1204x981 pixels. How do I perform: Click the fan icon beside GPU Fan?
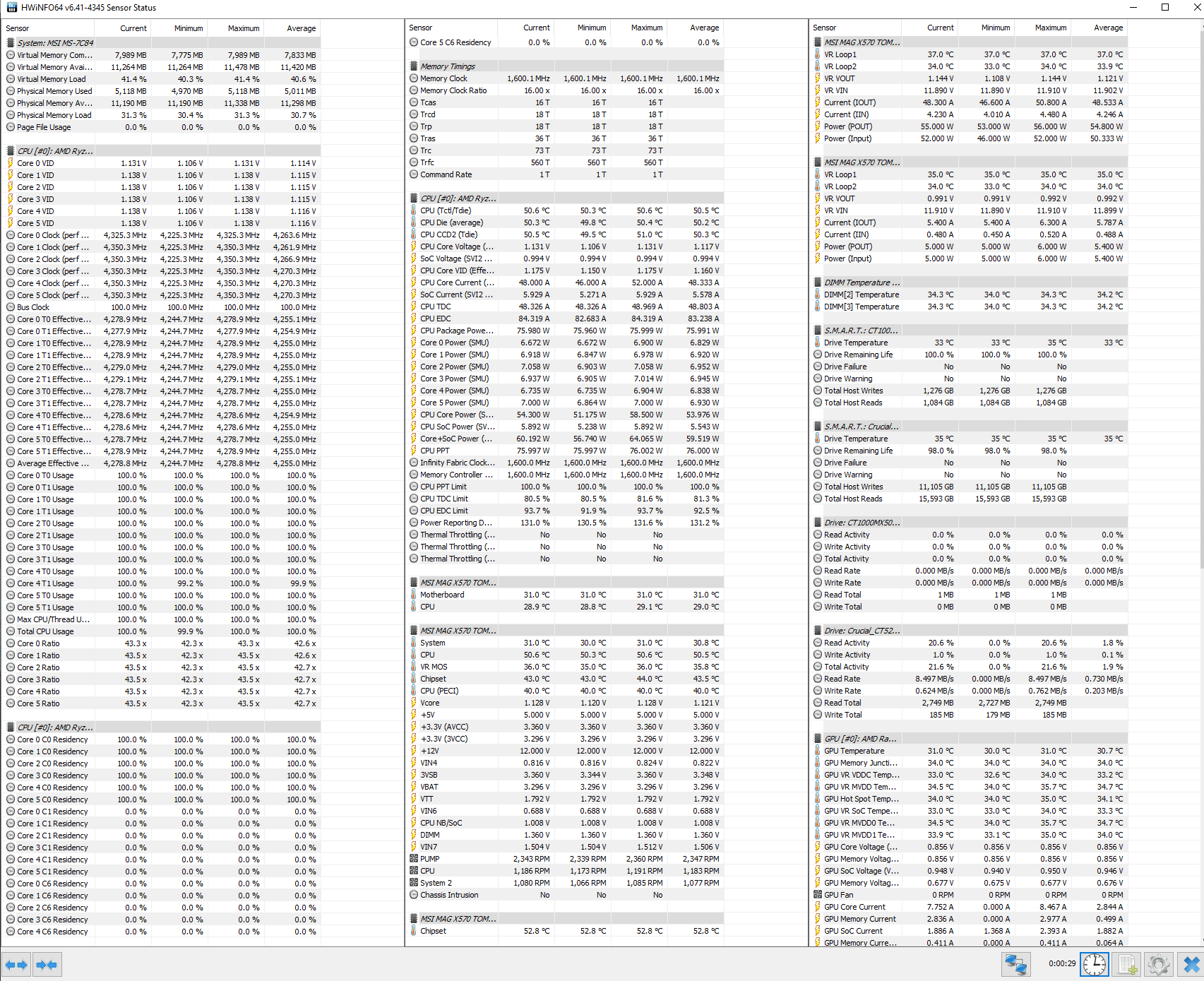pos(818,895)
